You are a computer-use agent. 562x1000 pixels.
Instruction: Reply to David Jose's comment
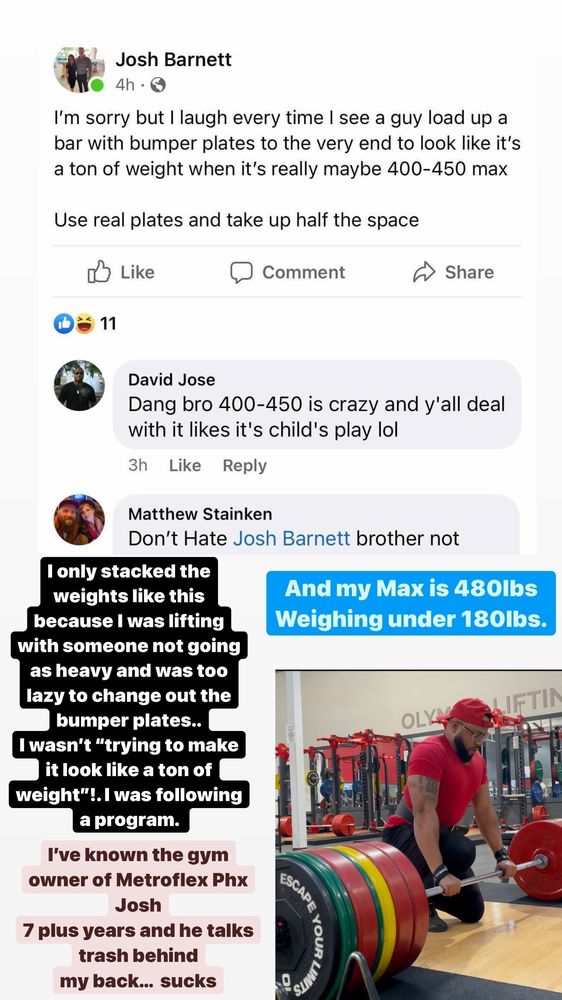coord(244,466)
